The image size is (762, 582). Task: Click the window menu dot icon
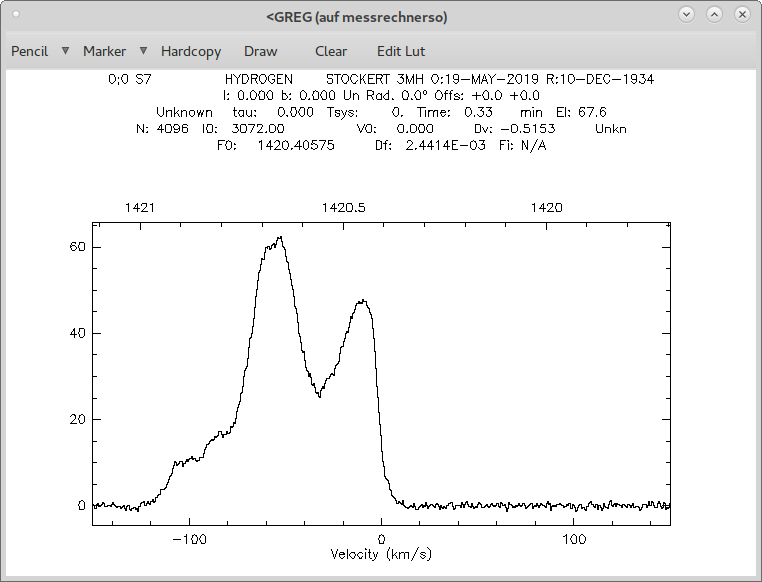point(16,14)
